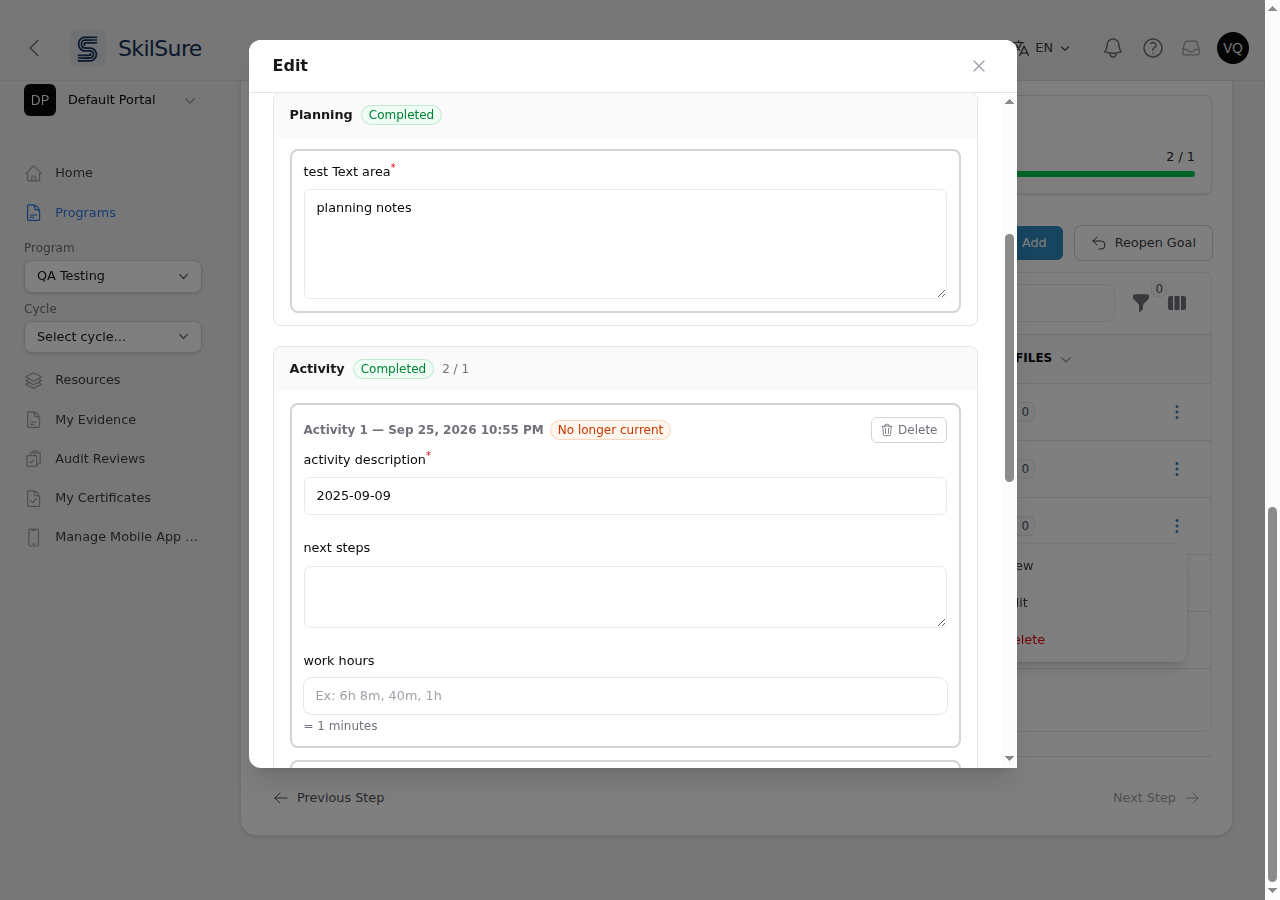Click the Edit dialog vertical scrollbar
The image size is (1280, 900).
click(x=1009, y=357)
